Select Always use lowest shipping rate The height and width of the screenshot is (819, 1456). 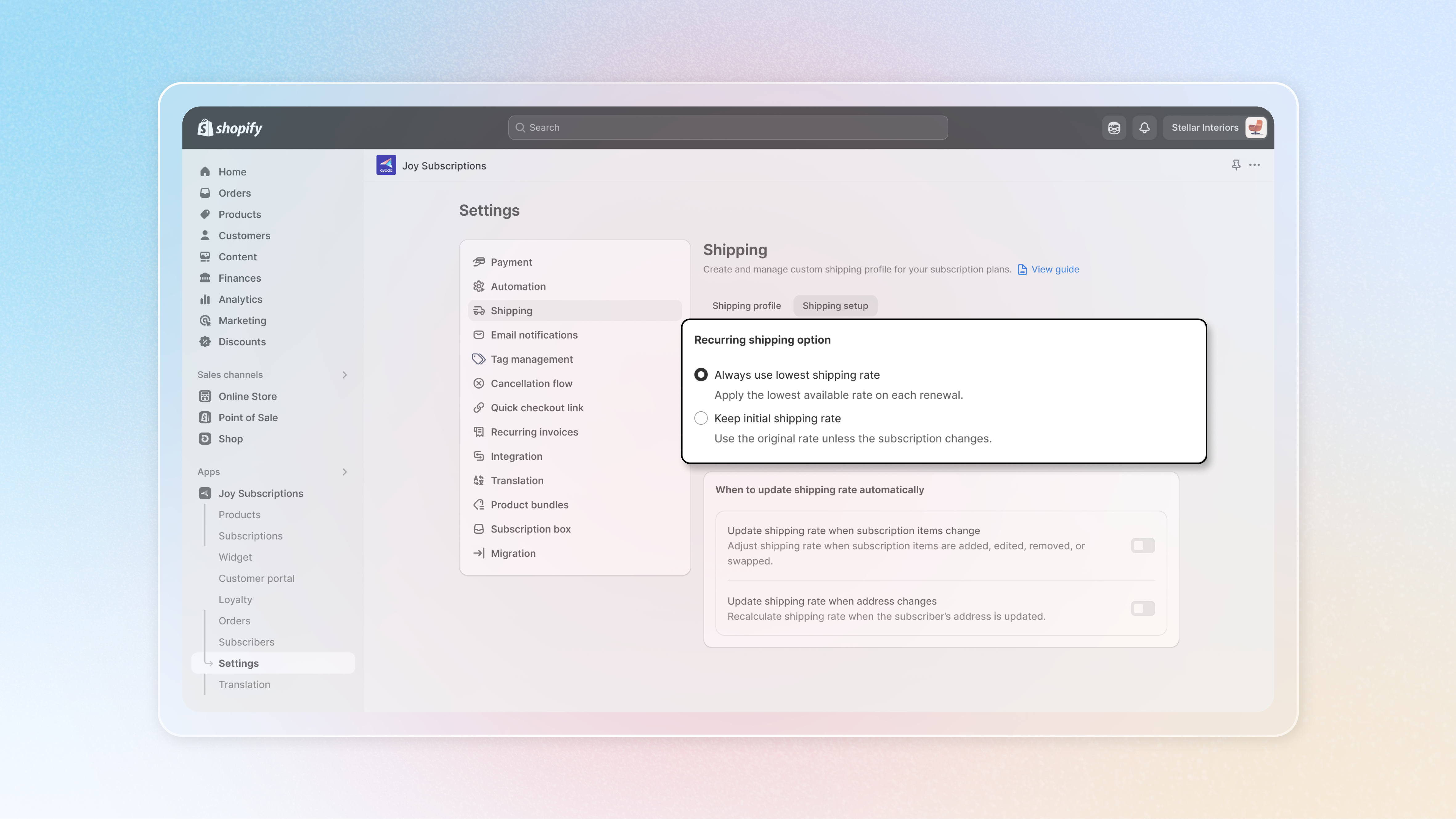click(701, 375)
